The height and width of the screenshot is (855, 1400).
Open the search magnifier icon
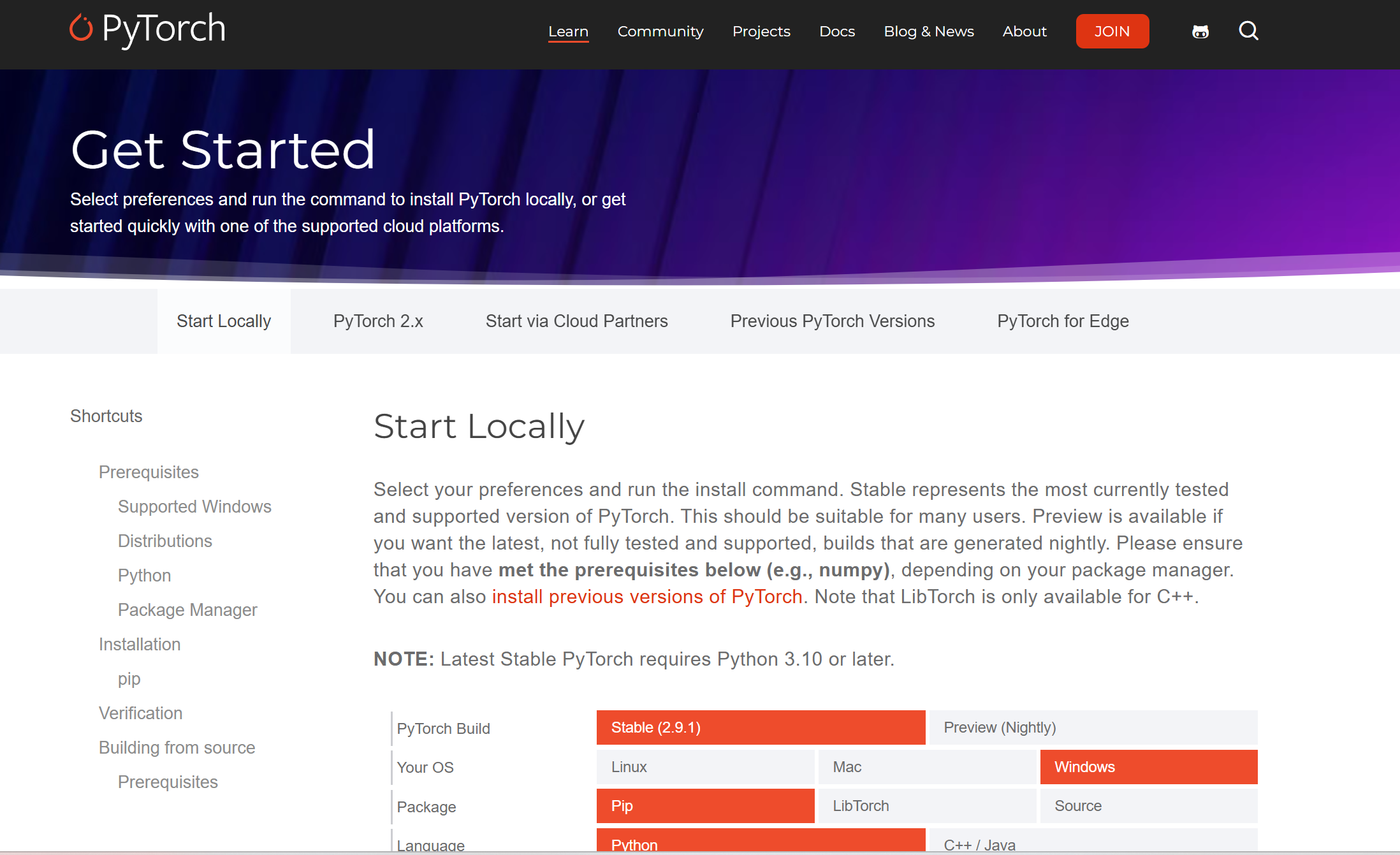pos(1248,31)
